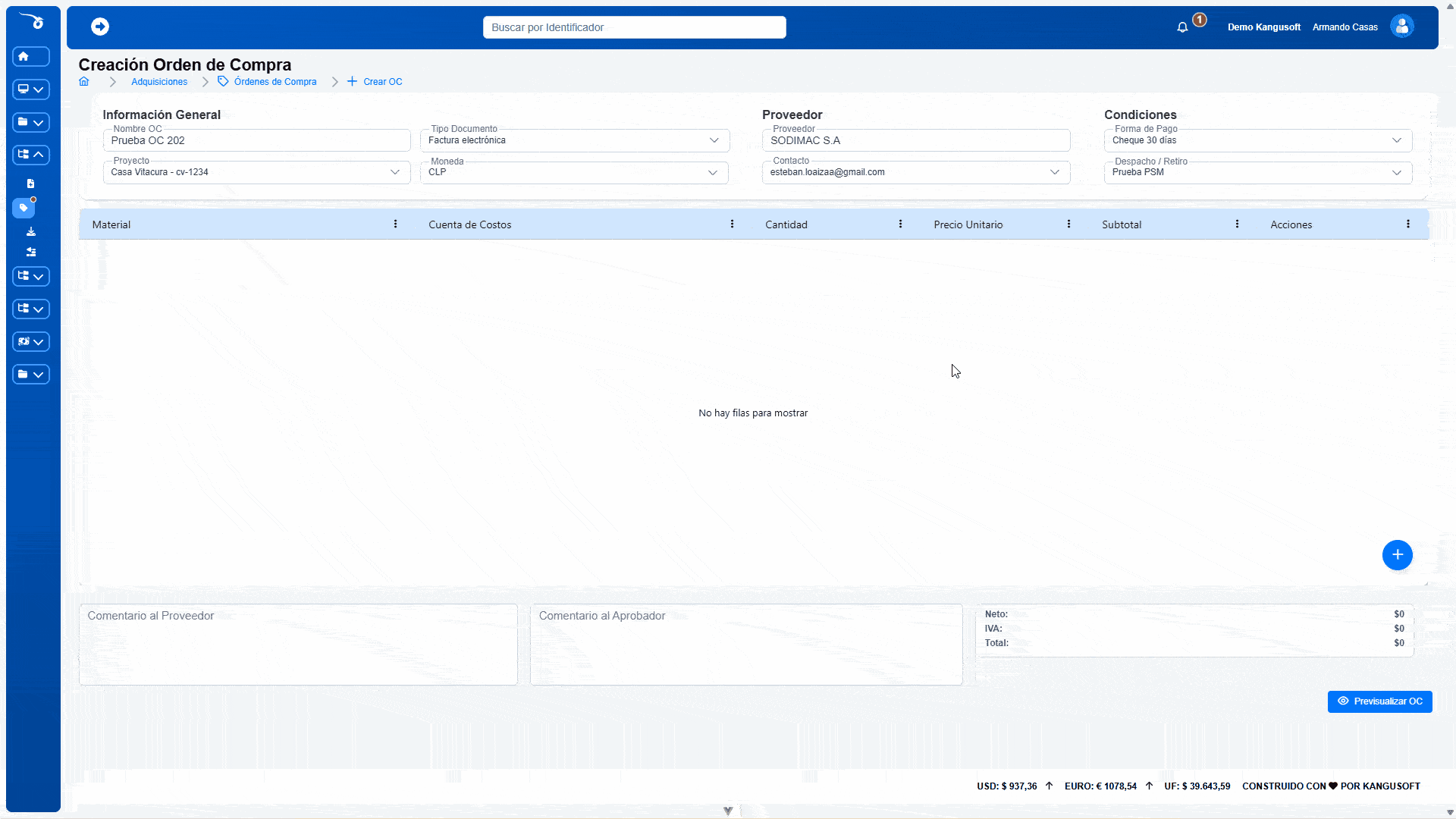
Task: Select the purchase orders tag icon
Action: coord(24,208)
